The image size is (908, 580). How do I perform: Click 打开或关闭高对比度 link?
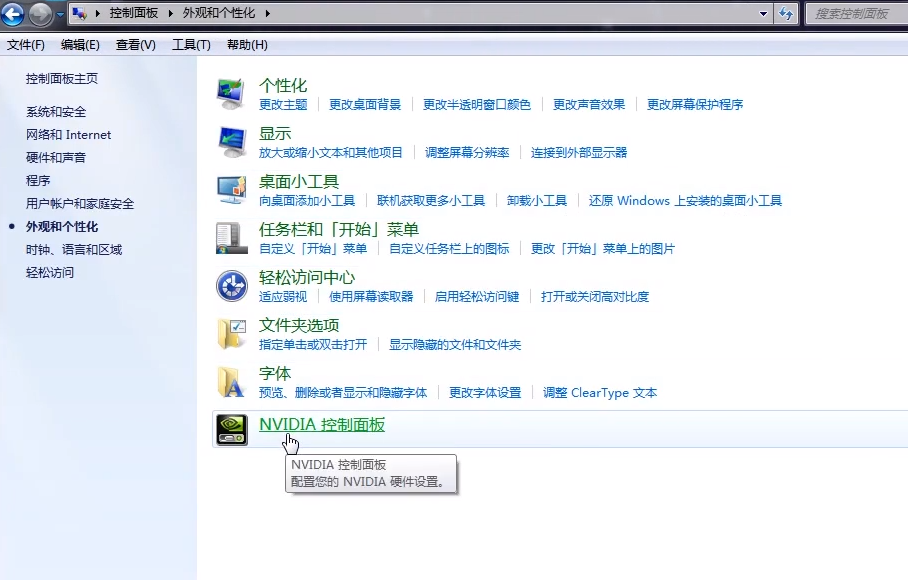(x=595, y=296)
